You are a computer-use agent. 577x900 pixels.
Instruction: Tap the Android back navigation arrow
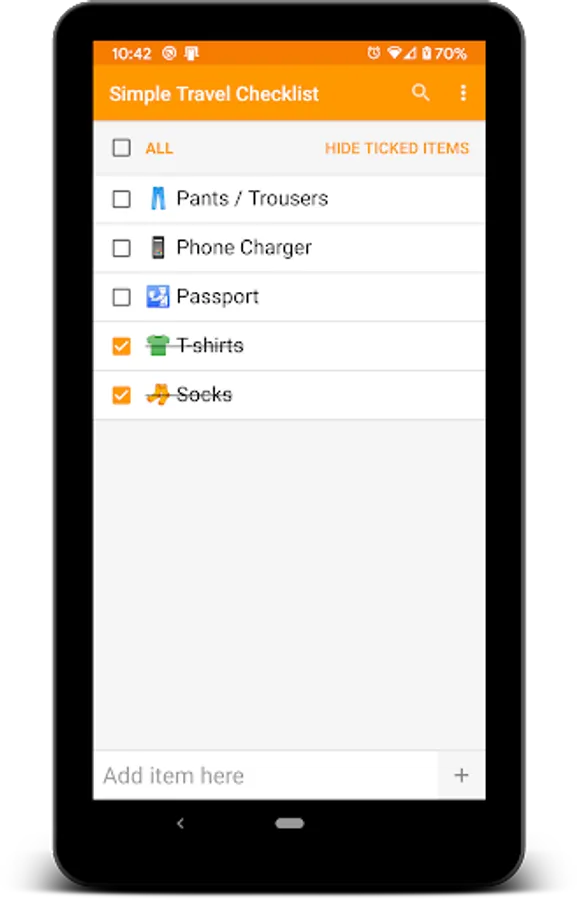[180, 823]
